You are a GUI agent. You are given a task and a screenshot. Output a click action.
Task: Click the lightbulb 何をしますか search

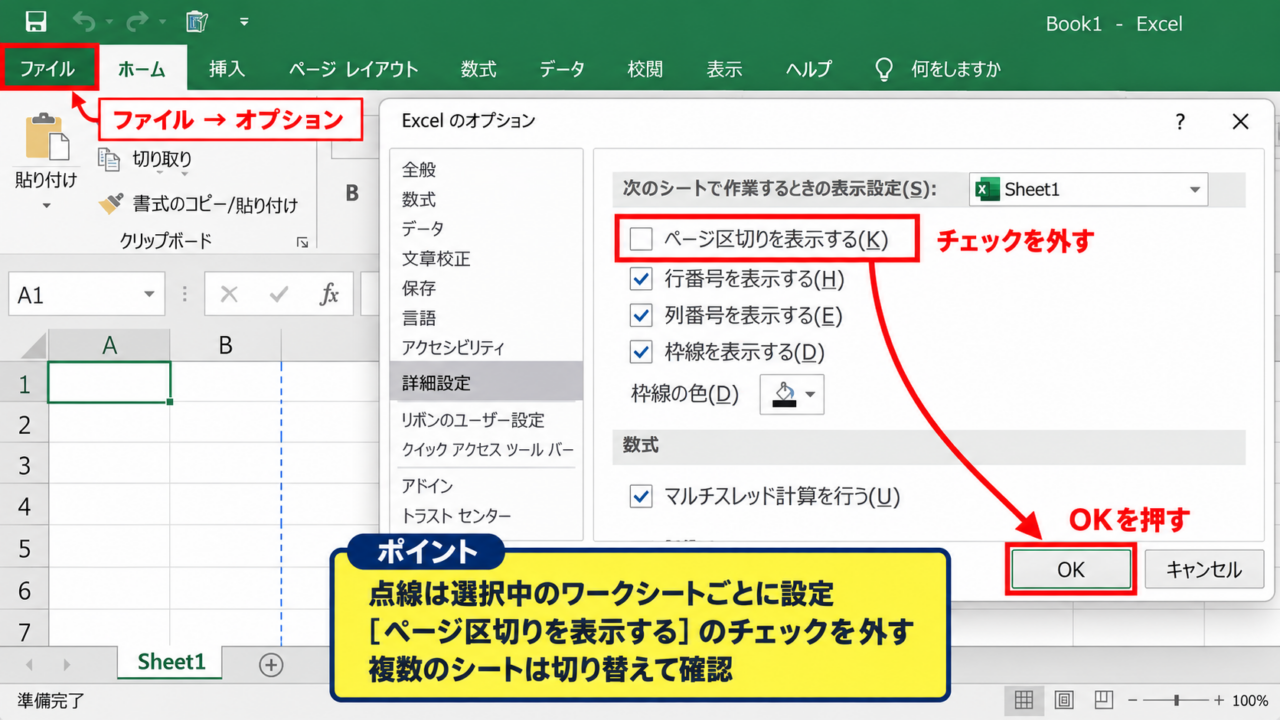[938, 69]
